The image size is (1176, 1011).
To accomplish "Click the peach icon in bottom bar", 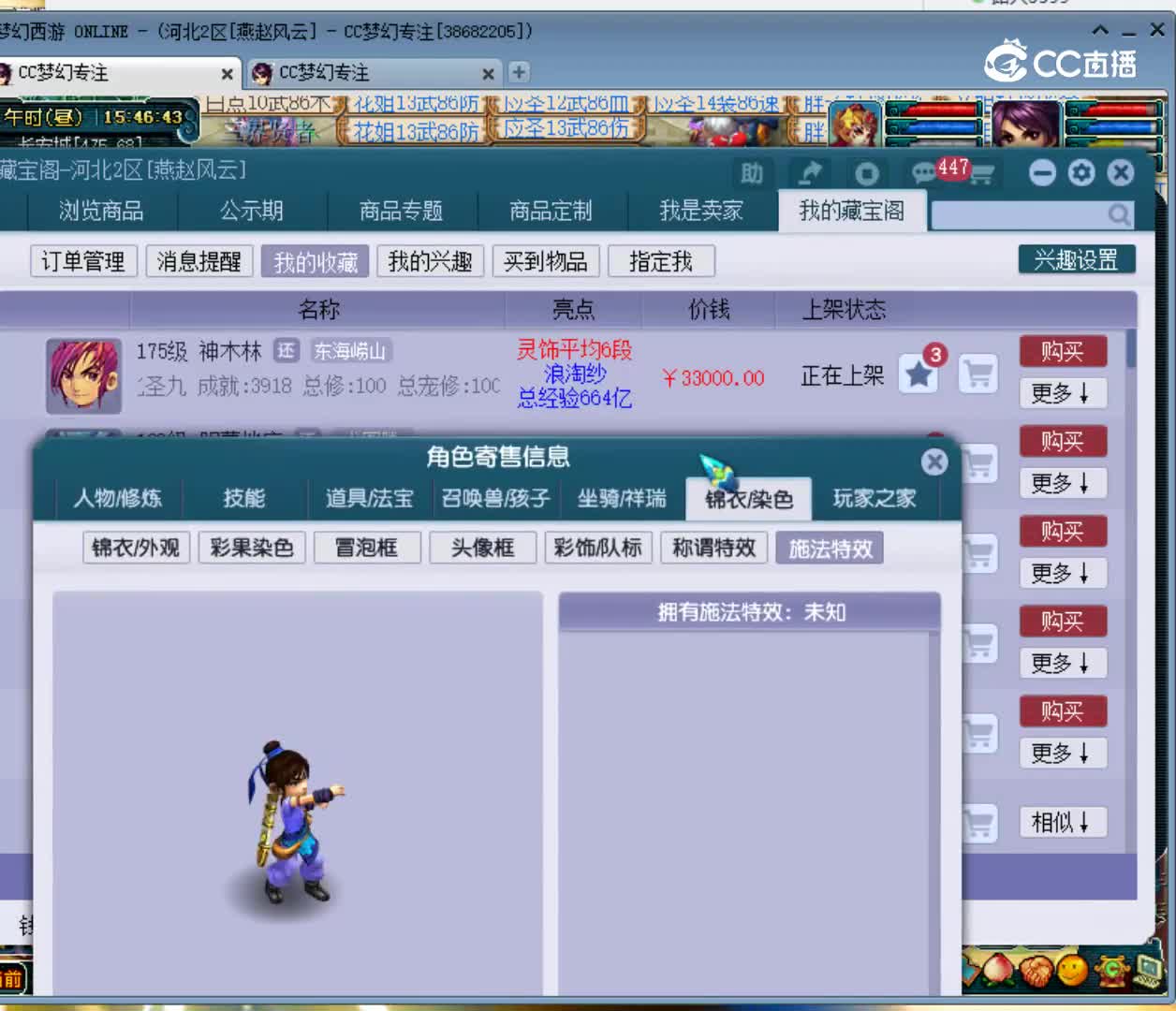I will [x=998, y=969].
